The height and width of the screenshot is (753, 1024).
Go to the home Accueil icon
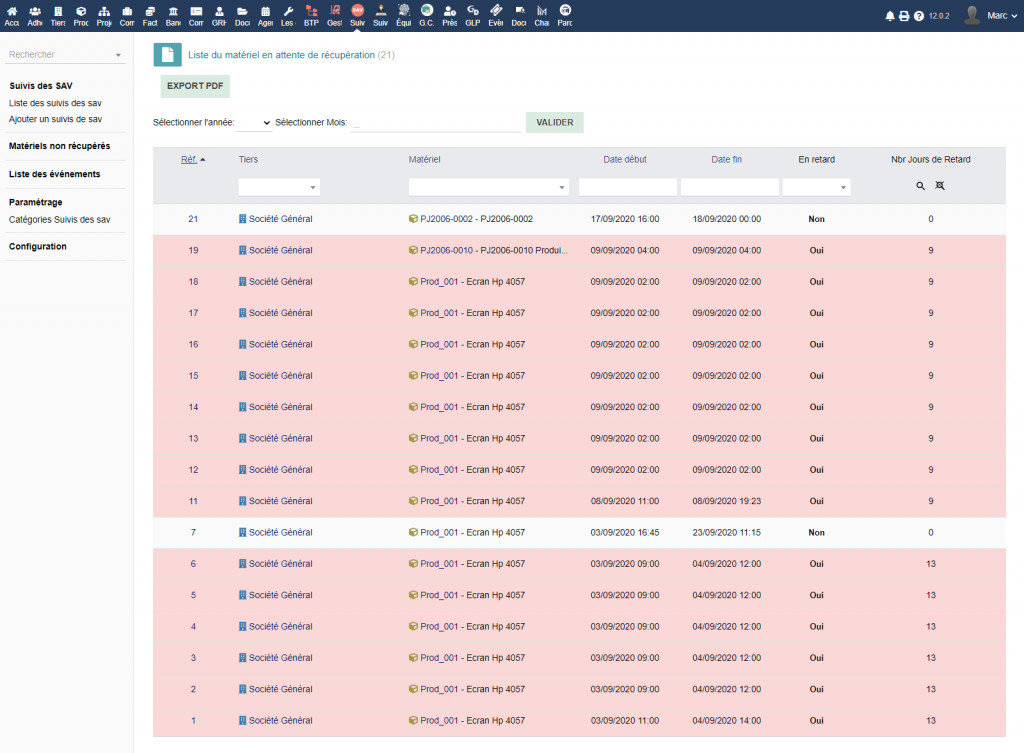pos(12,15)
